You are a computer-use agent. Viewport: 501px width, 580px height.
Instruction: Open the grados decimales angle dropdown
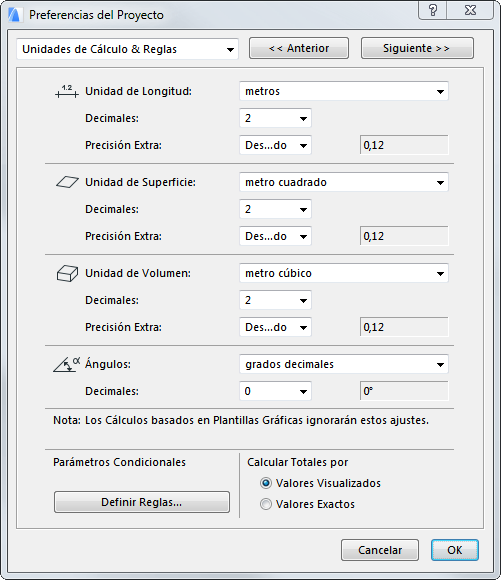(x=344, y=364)
